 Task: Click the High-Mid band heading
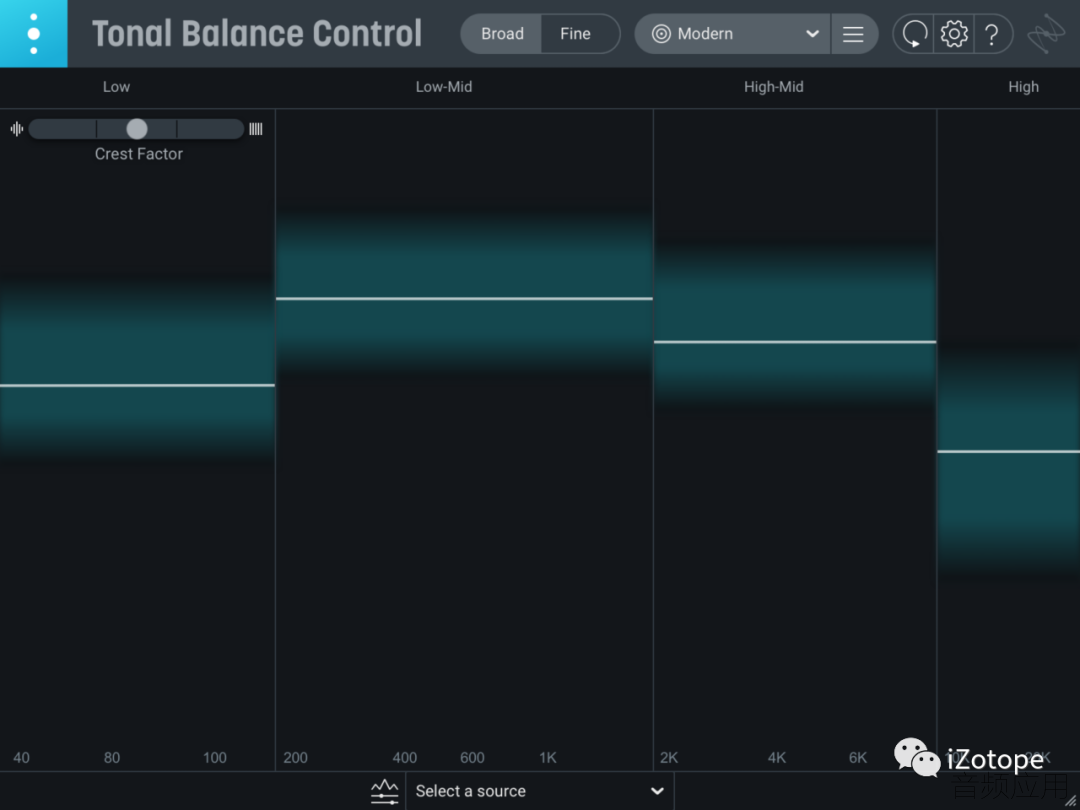coord(773,87)
